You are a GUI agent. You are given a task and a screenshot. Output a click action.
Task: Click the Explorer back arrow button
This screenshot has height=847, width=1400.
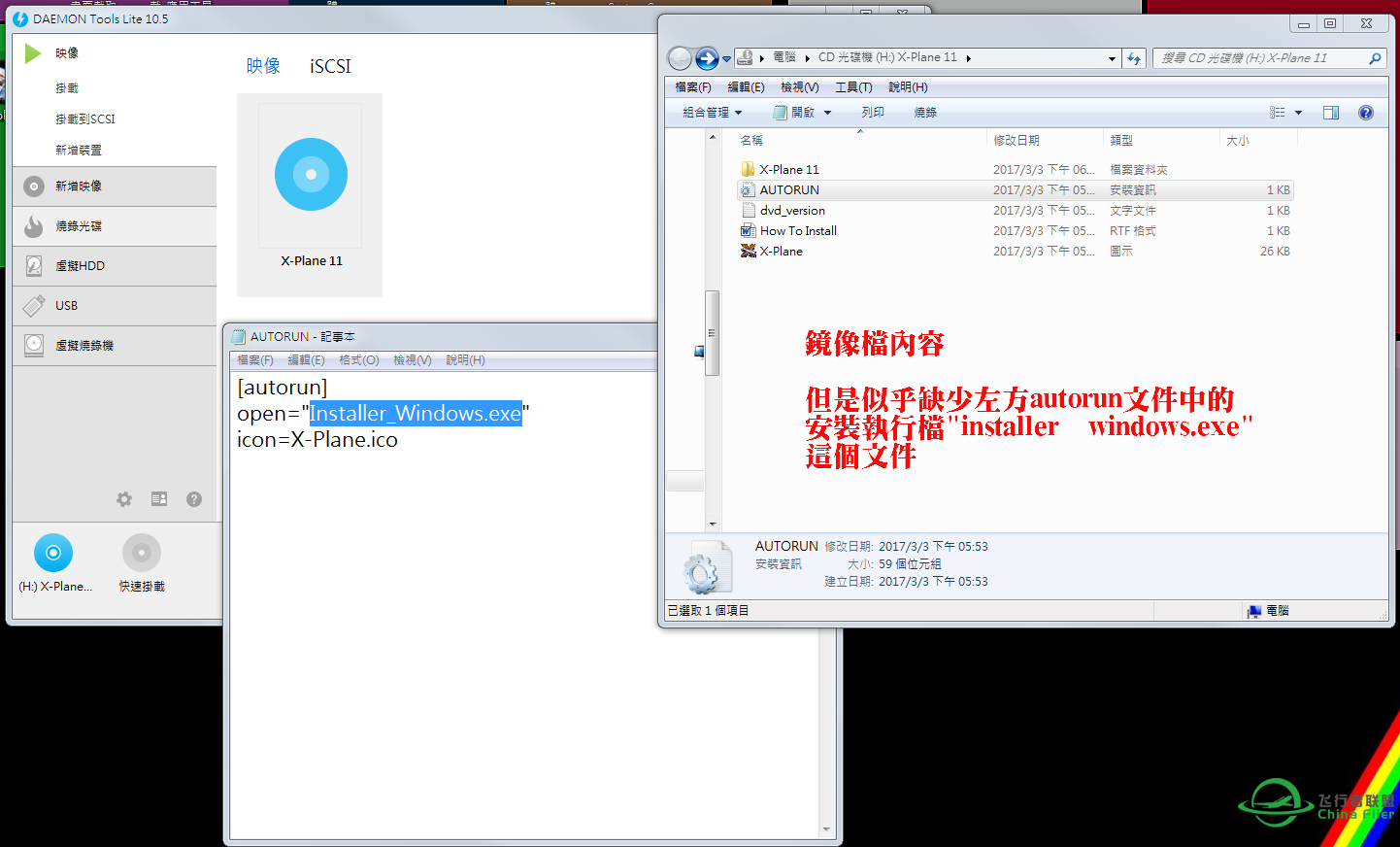[681, 58]
